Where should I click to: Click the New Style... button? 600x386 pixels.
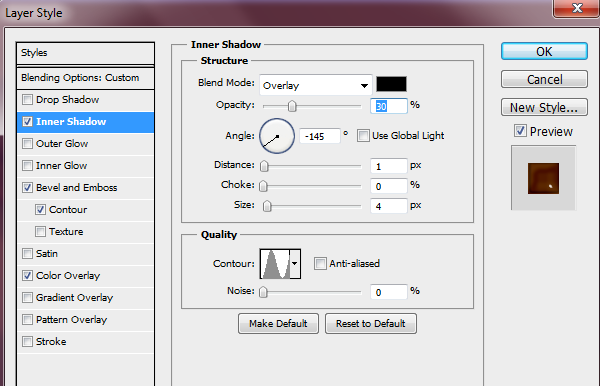tap(544, 107)
